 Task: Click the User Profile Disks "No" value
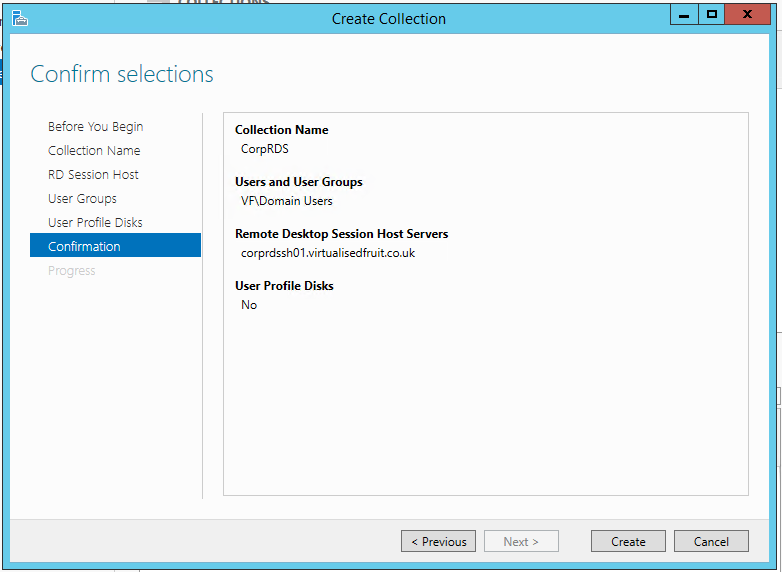pos(249,305)
